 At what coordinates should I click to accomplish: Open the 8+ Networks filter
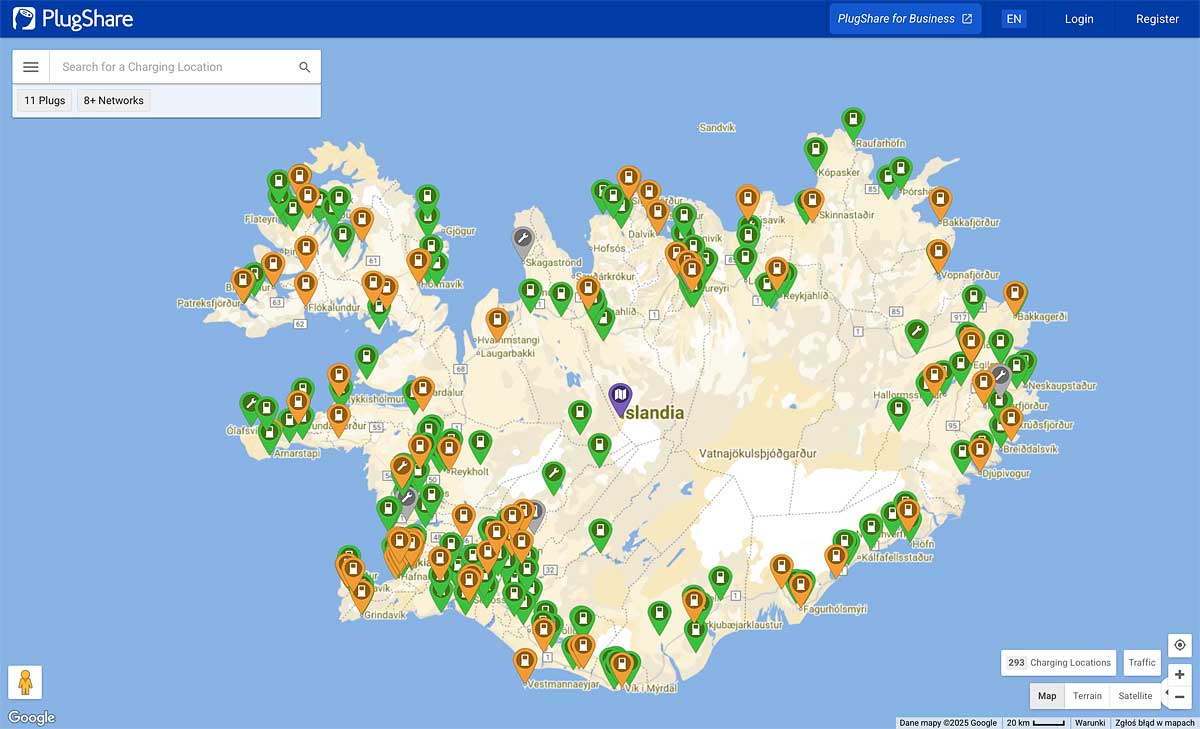point(113,100)
